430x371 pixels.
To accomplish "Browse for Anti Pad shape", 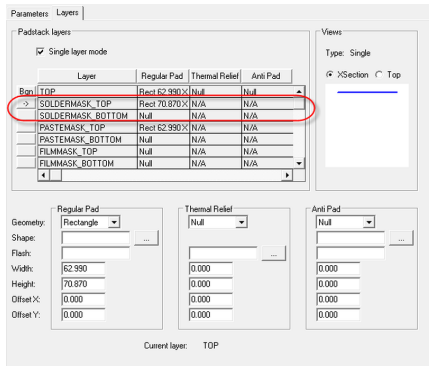I will click(x=401, y=238).
